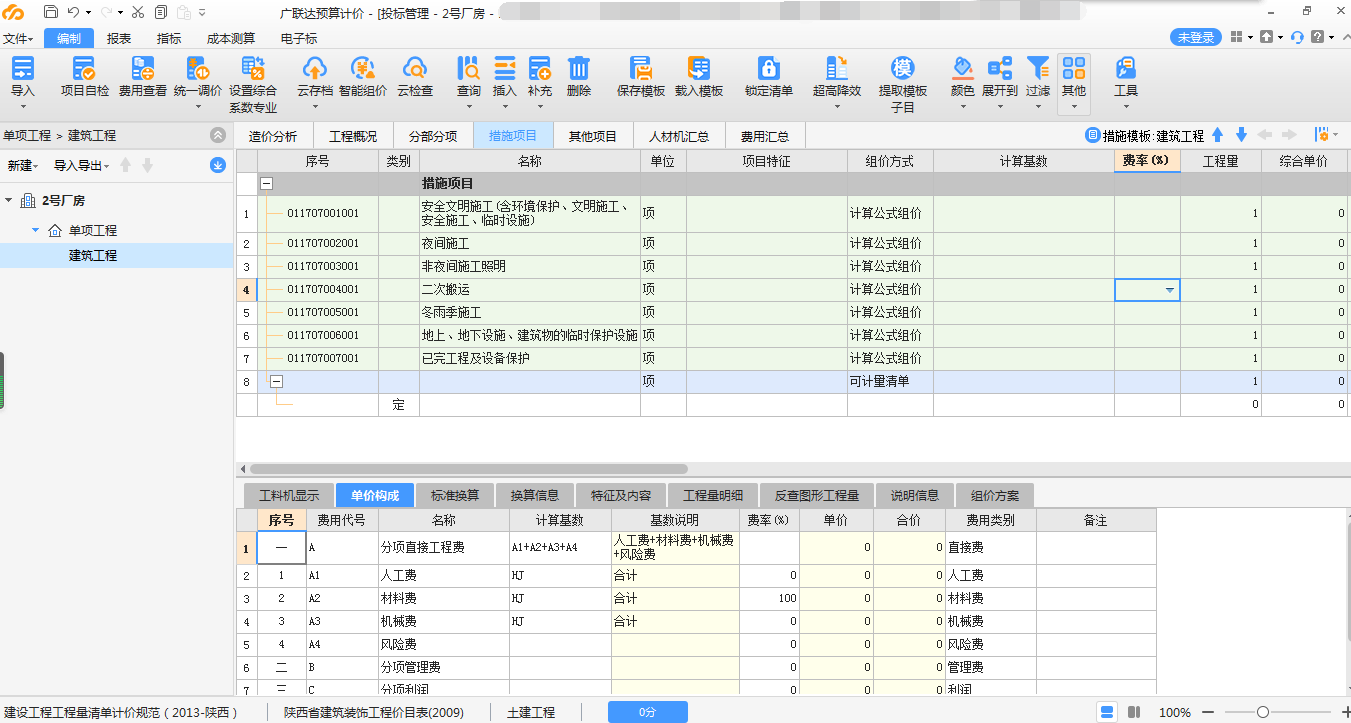Image resolution: width=1351 pixels, height=723 pixels.
Task: Open the 标准换算 bottom tab
Action: 455,495
